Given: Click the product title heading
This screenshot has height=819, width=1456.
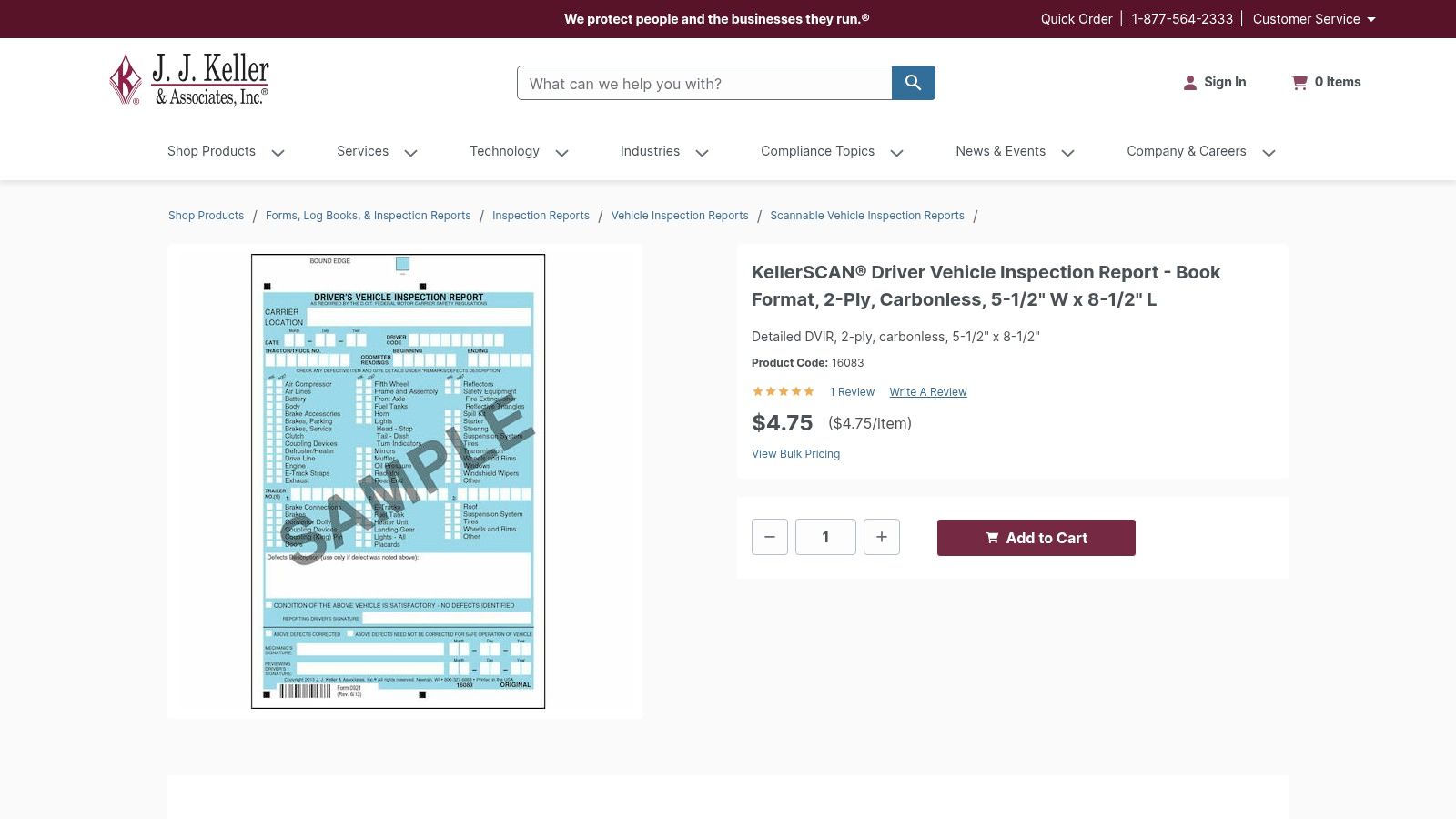Looking at the screenshot, I should click(x=986, y=286).
